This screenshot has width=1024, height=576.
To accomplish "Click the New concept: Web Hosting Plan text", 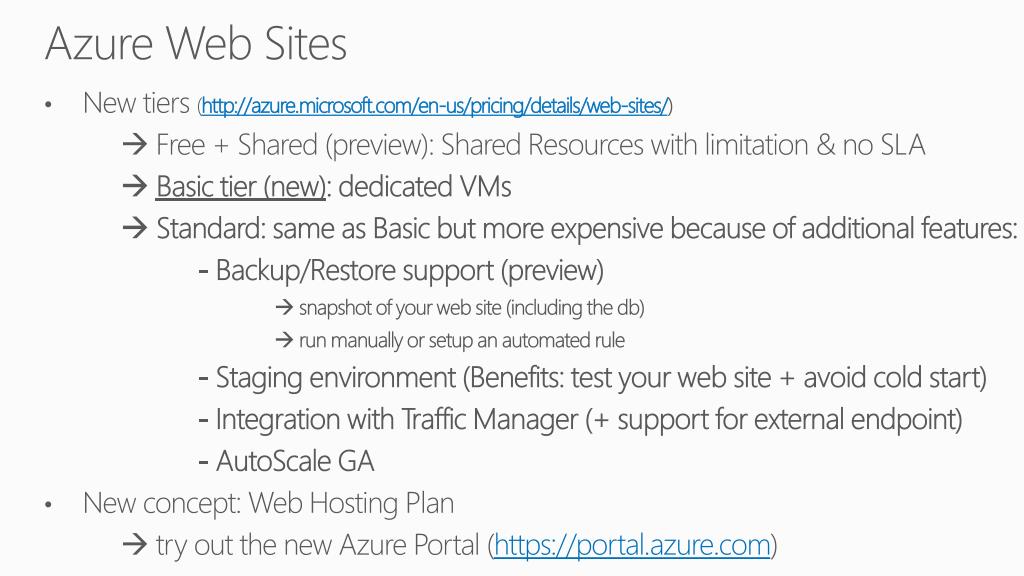I will (x=268, y=504).
